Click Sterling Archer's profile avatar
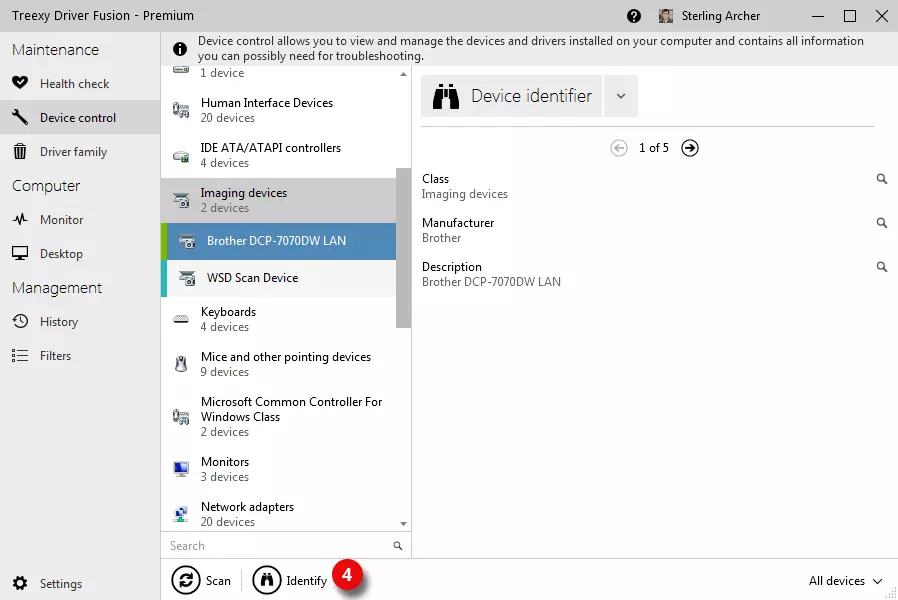This screenshot has height=600, width=898. (x=665, y=16)
